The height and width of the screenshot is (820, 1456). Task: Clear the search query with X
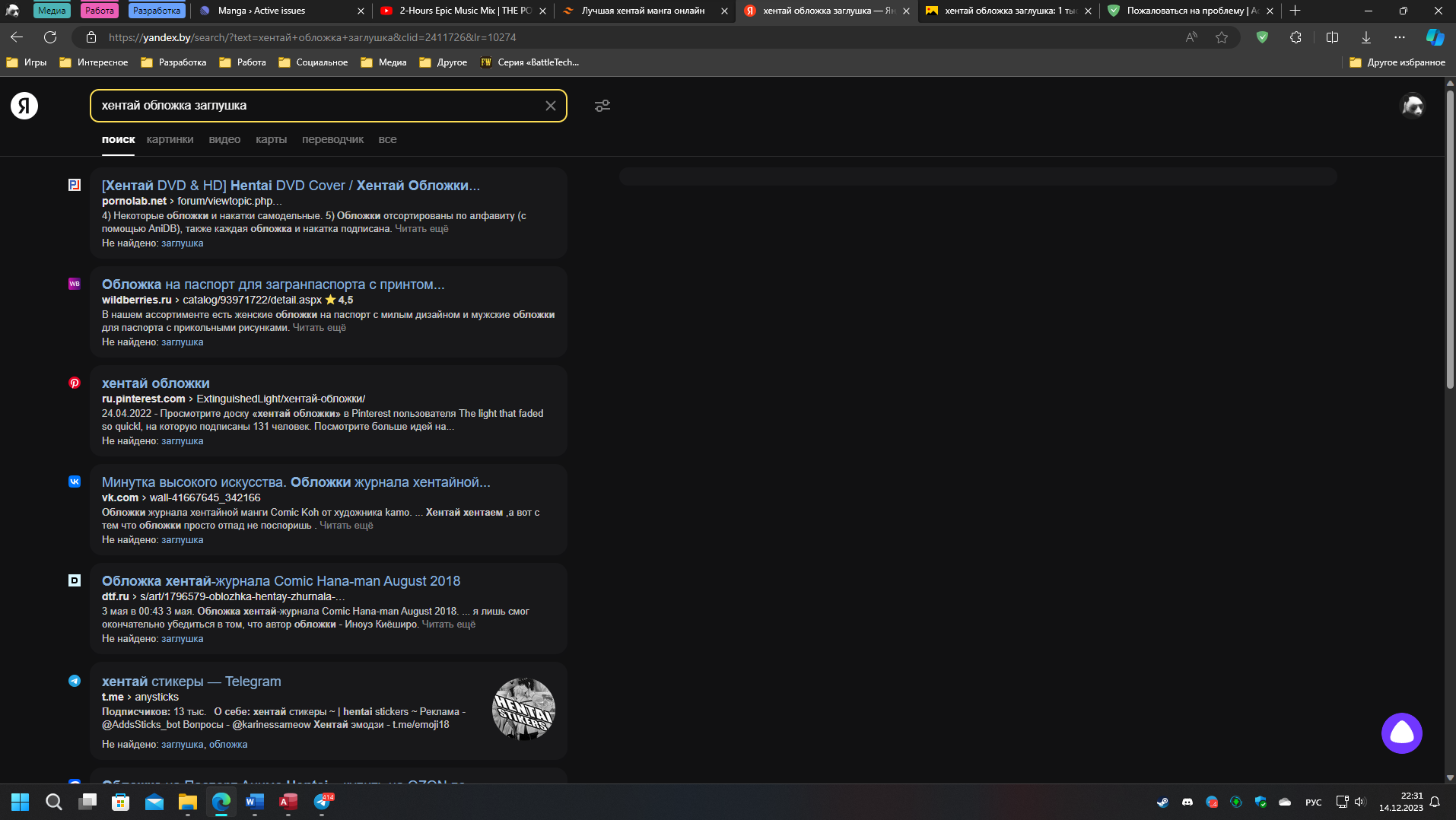(x=551, y=106)
